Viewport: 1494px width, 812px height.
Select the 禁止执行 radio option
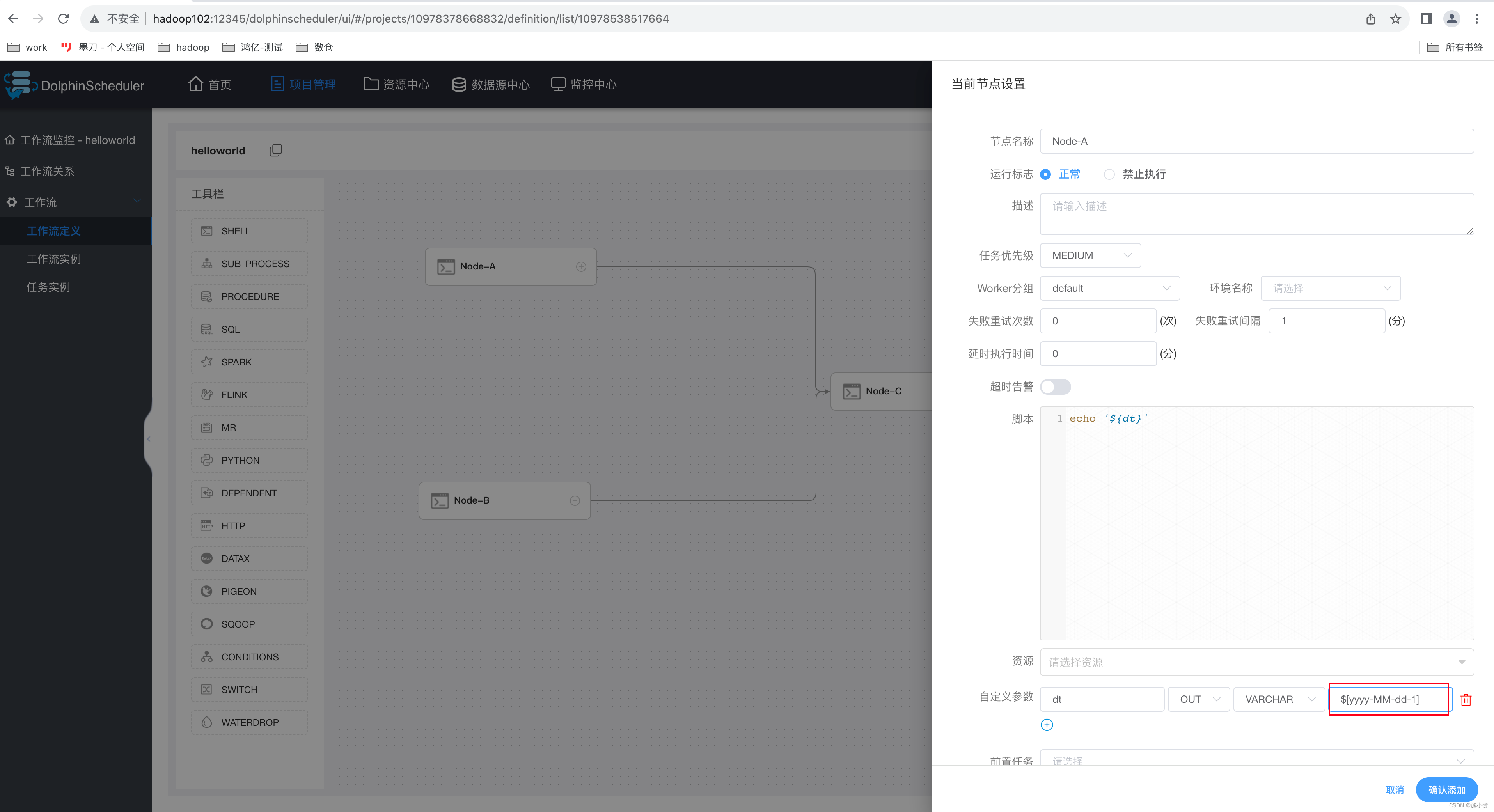(x=1109, y=174)
